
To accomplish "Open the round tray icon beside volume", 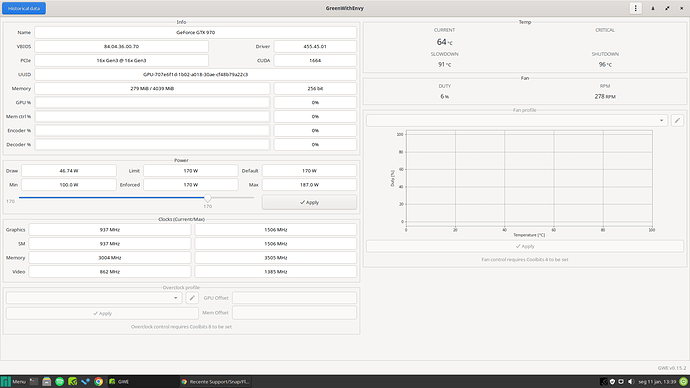I will coord(621,381).
